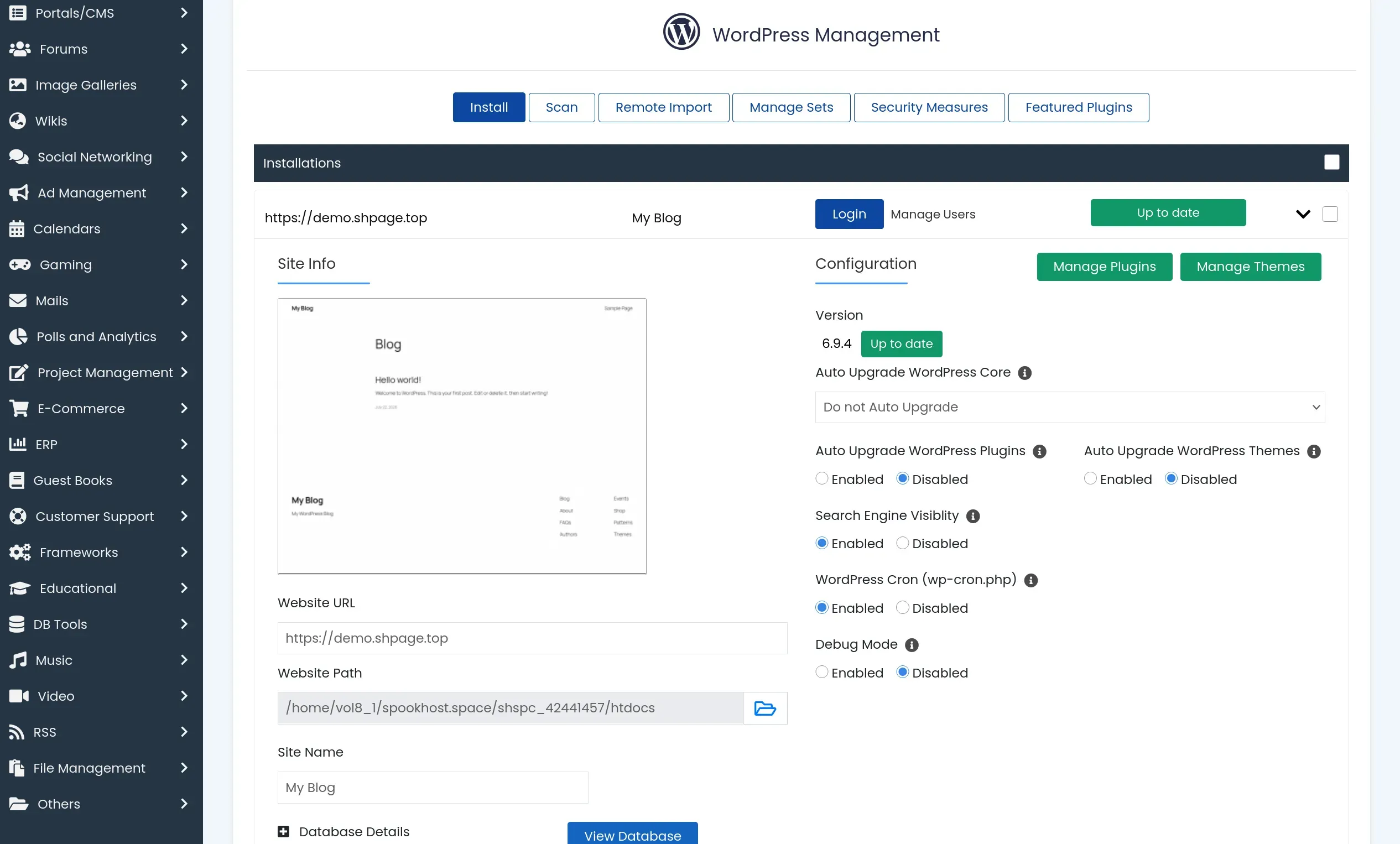The height and width of the screenshot is (844, 1400).
Task: Expand the Gaming category arrow
Action: pyautogui.click(x=184, y=265)
